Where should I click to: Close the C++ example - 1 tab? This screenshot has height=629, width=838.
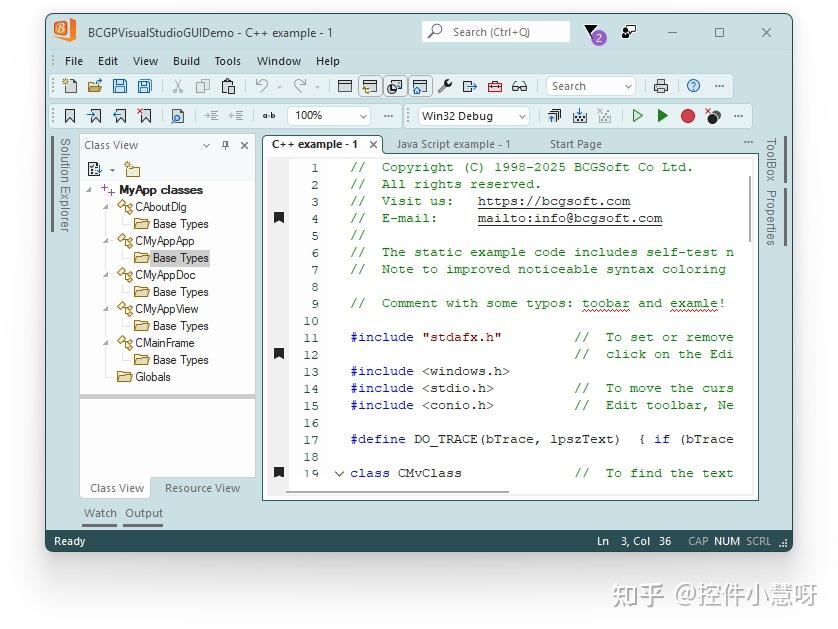coord(374,144)
